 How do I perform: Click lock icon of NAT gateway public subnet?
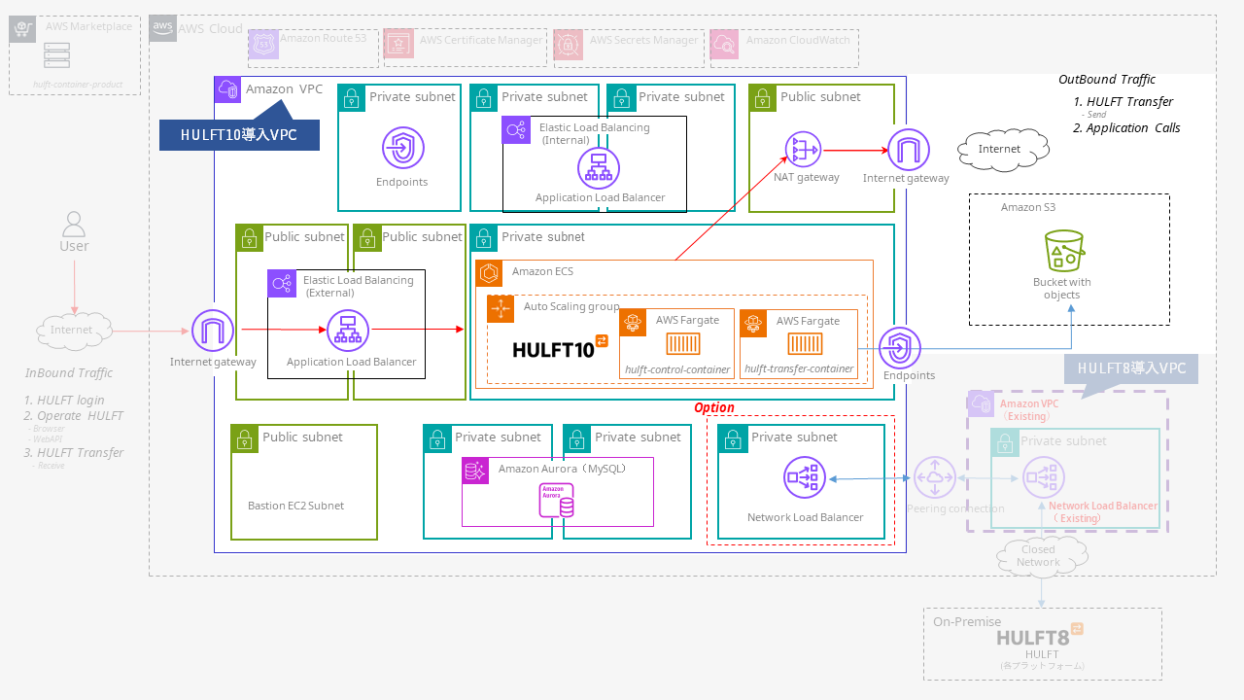click(763, 98)
